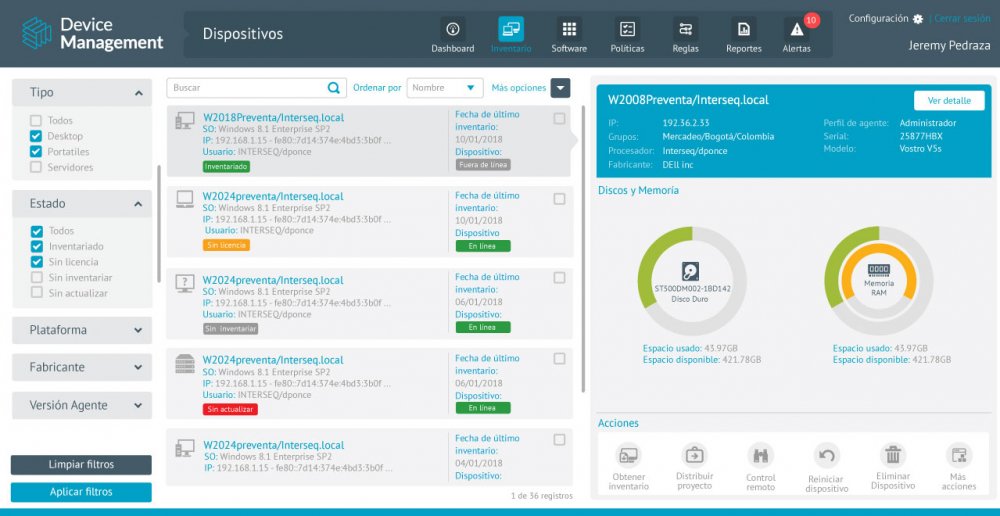Start Control remoto binoculars icon

click(760, 455)
